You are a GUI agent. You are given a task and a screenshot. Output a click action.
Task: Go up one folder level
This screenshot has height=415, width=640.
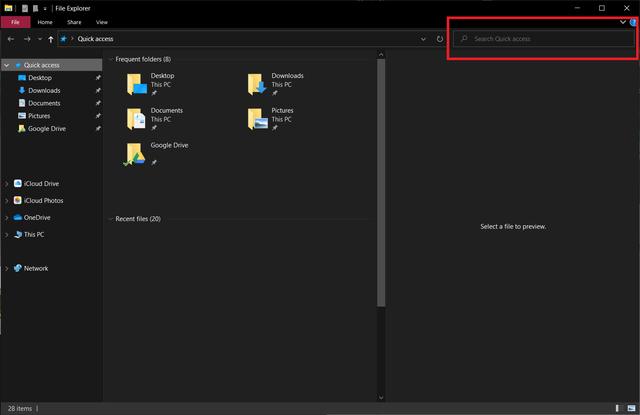[x=51, y=39]
